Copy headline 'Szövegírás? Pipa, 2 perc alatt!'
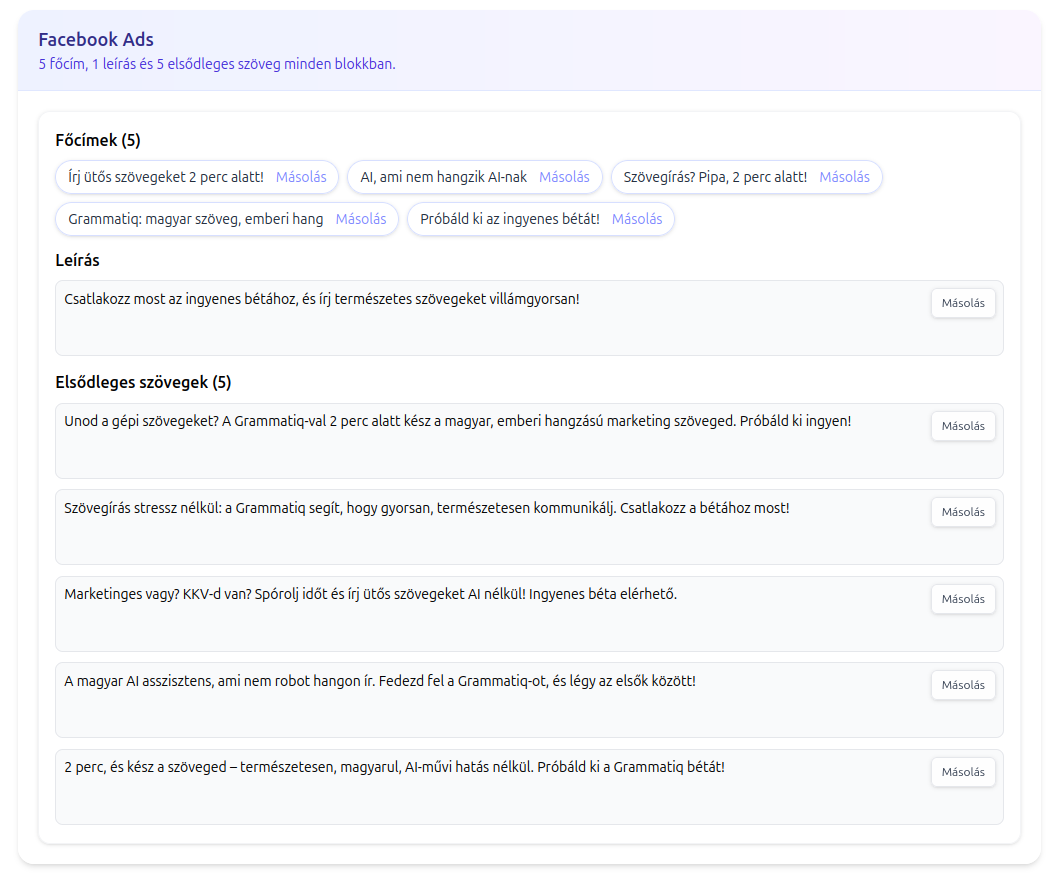Screen dimensions: 1052x876 point(844,177)
